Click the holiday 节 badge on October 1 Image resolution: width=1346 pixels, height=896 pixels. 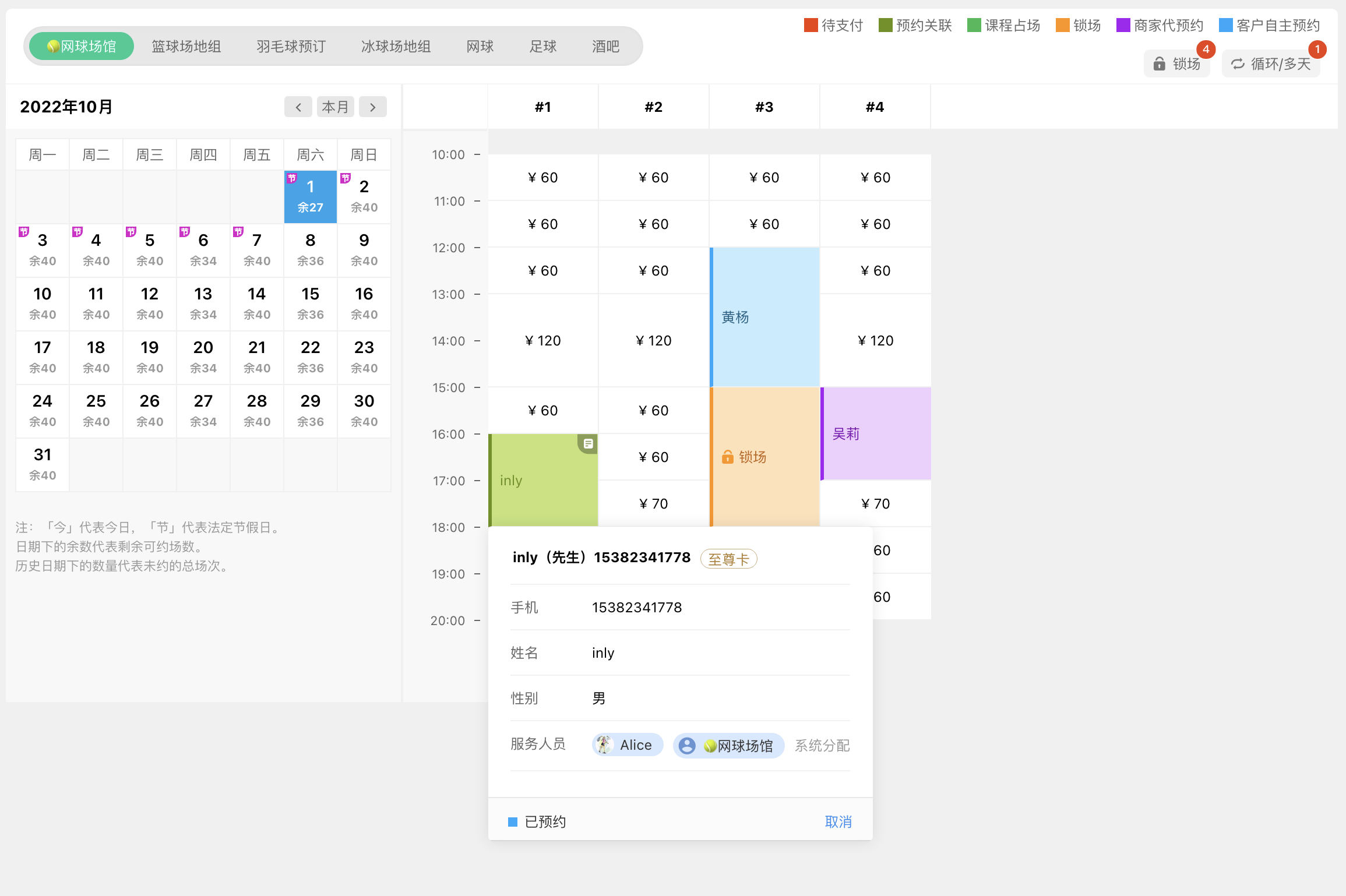[292, 178]
